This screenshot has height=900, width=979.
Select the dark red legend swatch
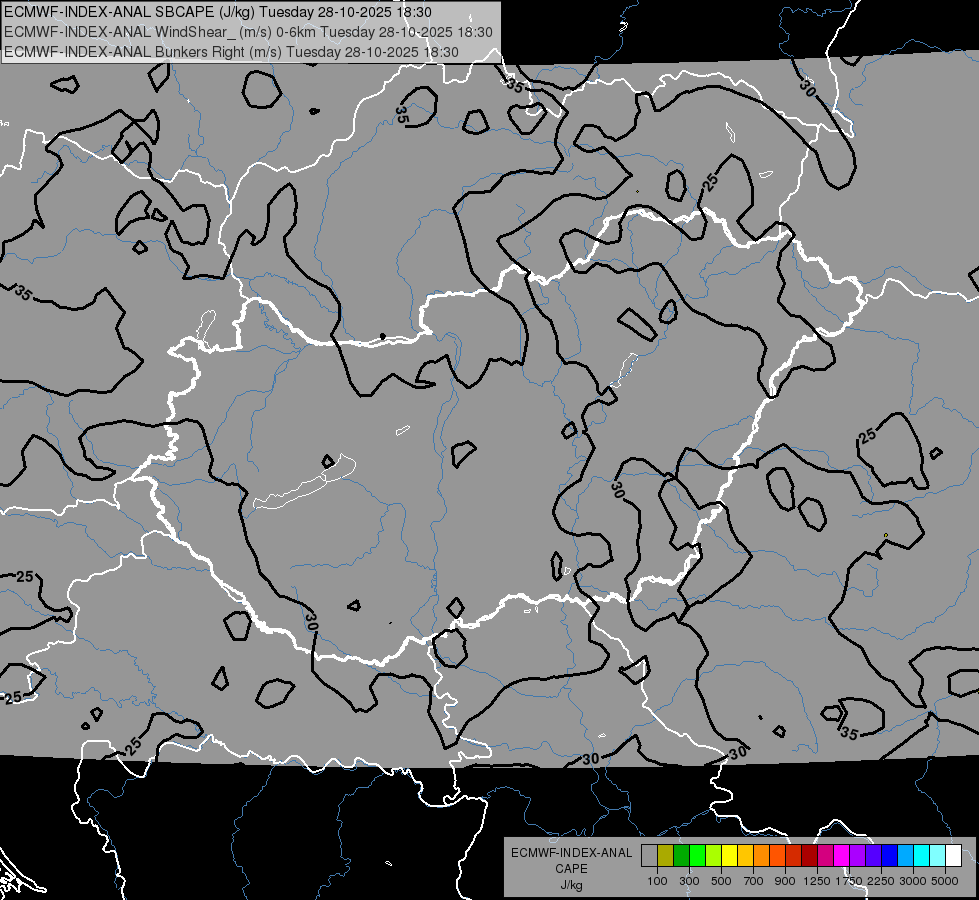pyautogui.click(x=809, y=856)
